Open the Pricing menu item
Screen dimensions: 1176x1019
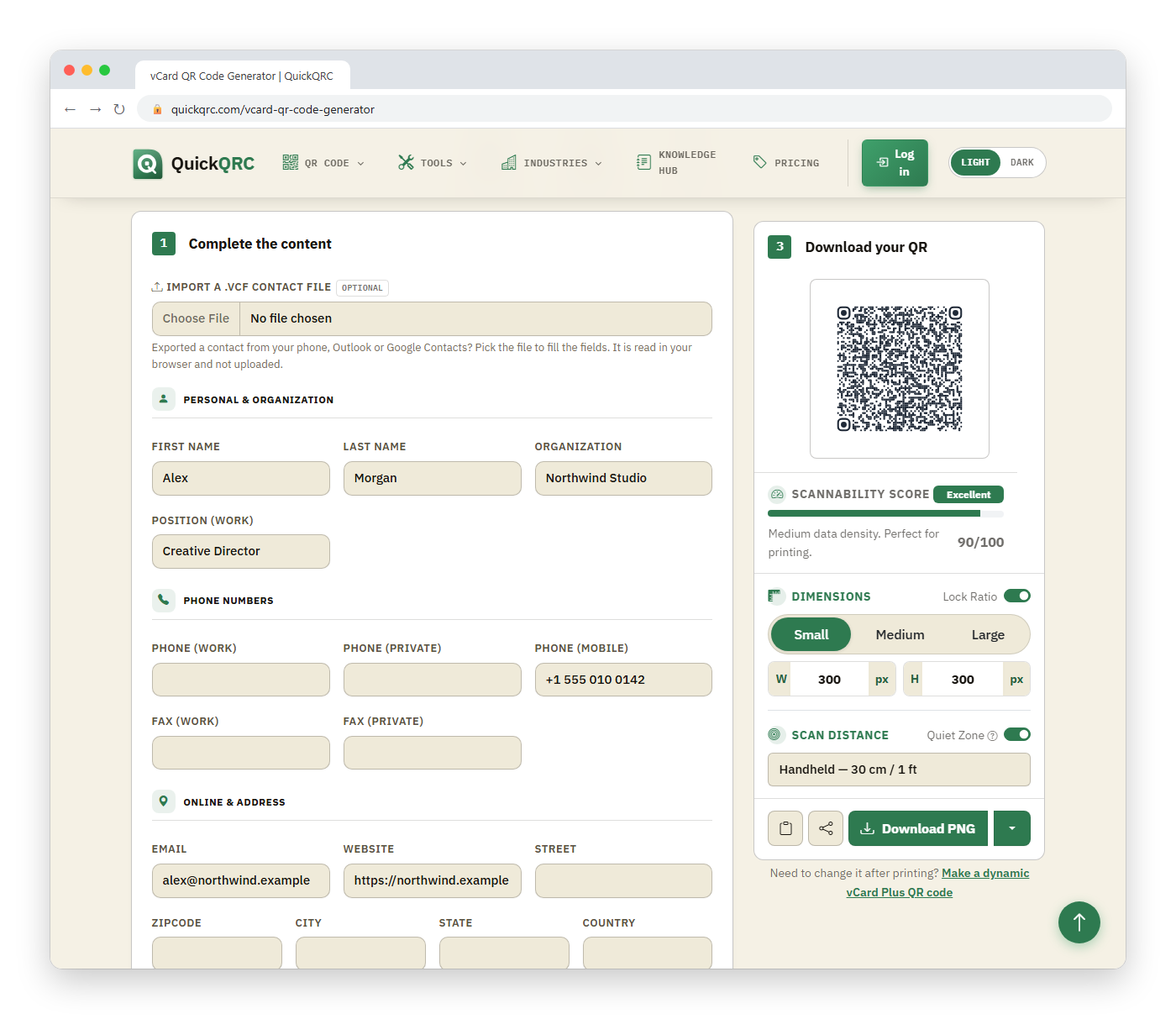(786, 162)
